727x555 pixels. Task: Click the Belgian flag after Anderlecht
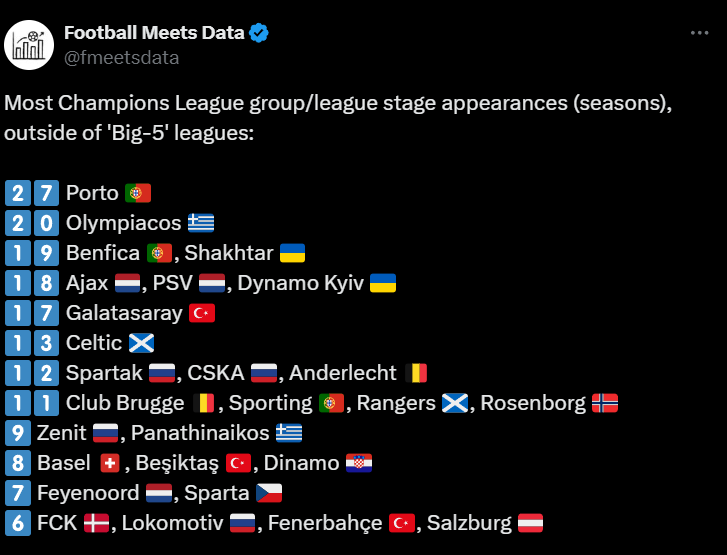(416, 373)
